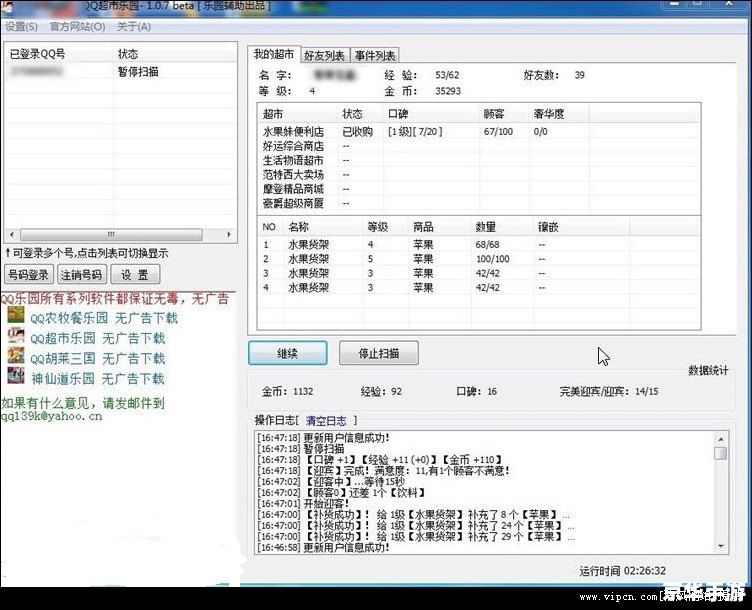Click the 镶嵌 column header

582,227
